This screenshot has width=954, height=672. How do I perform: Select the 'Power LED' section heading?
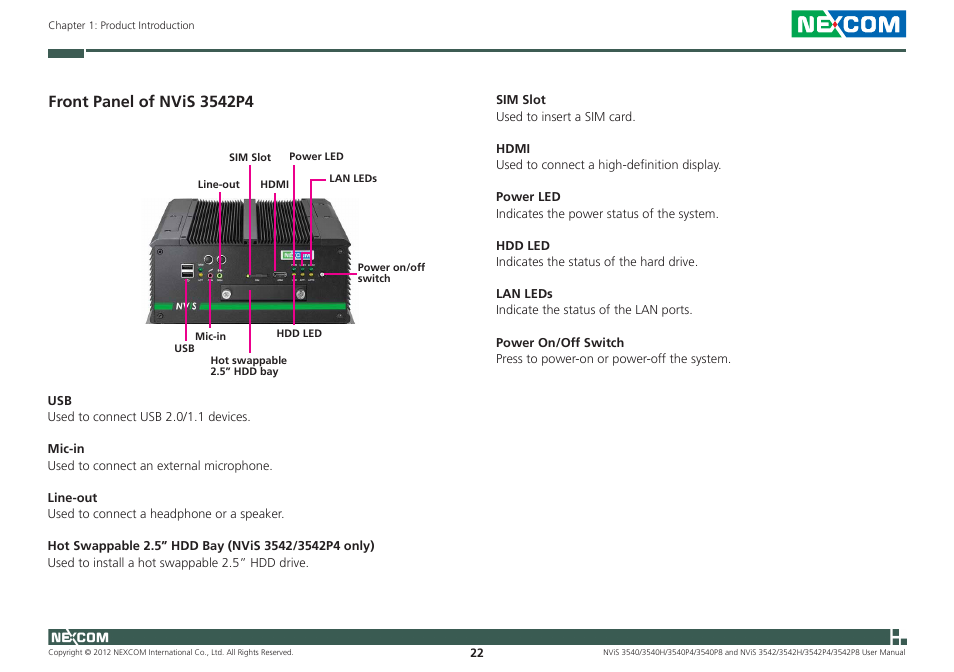528,197
